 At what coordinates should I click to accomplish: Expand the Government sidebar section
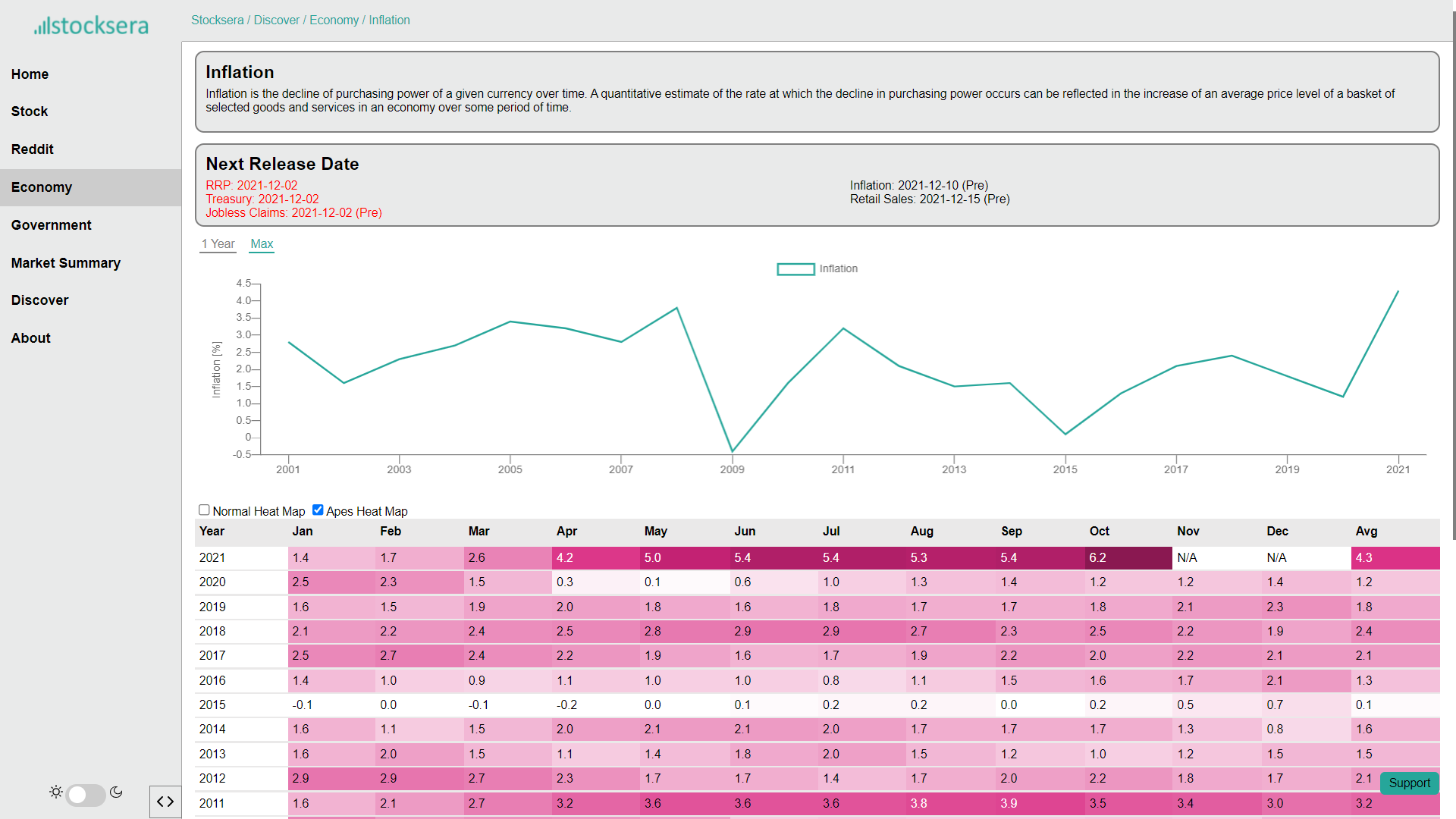(x=51, y=225)
